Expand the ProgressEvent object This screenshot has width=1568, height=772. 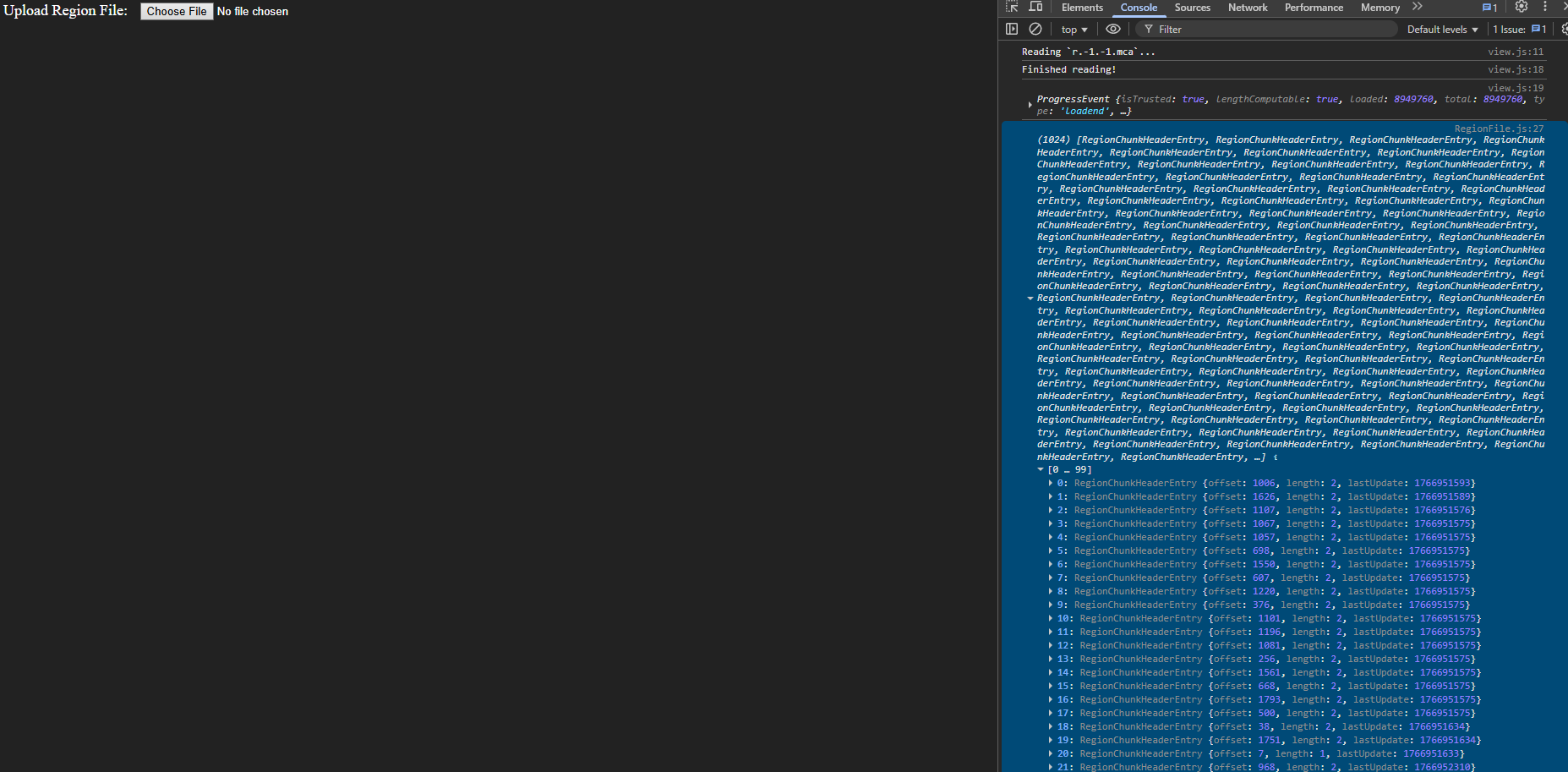coord(1030,105)
